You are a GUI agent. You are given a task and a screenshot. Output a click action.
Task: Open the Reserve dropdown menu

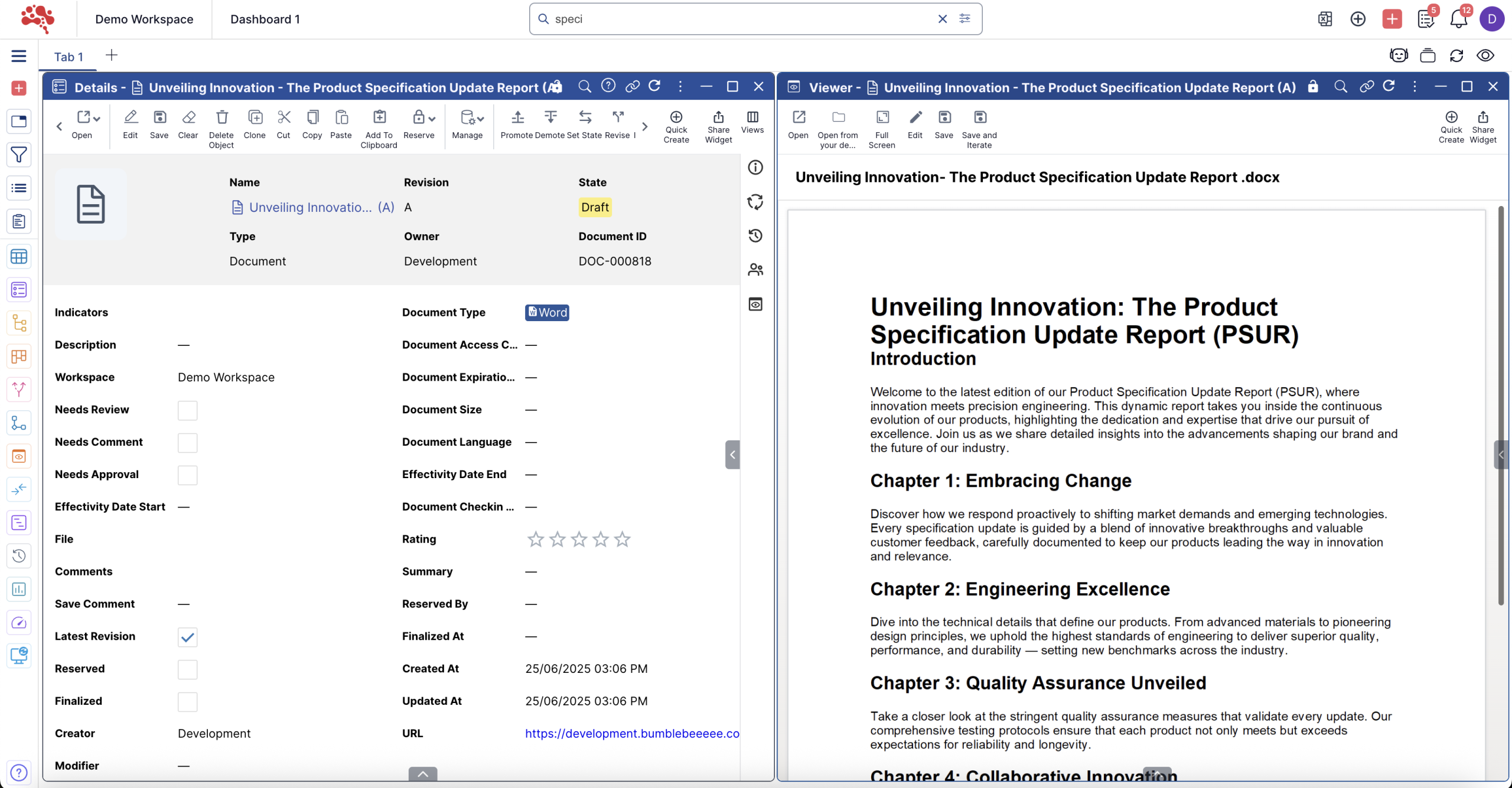point(432,119)
